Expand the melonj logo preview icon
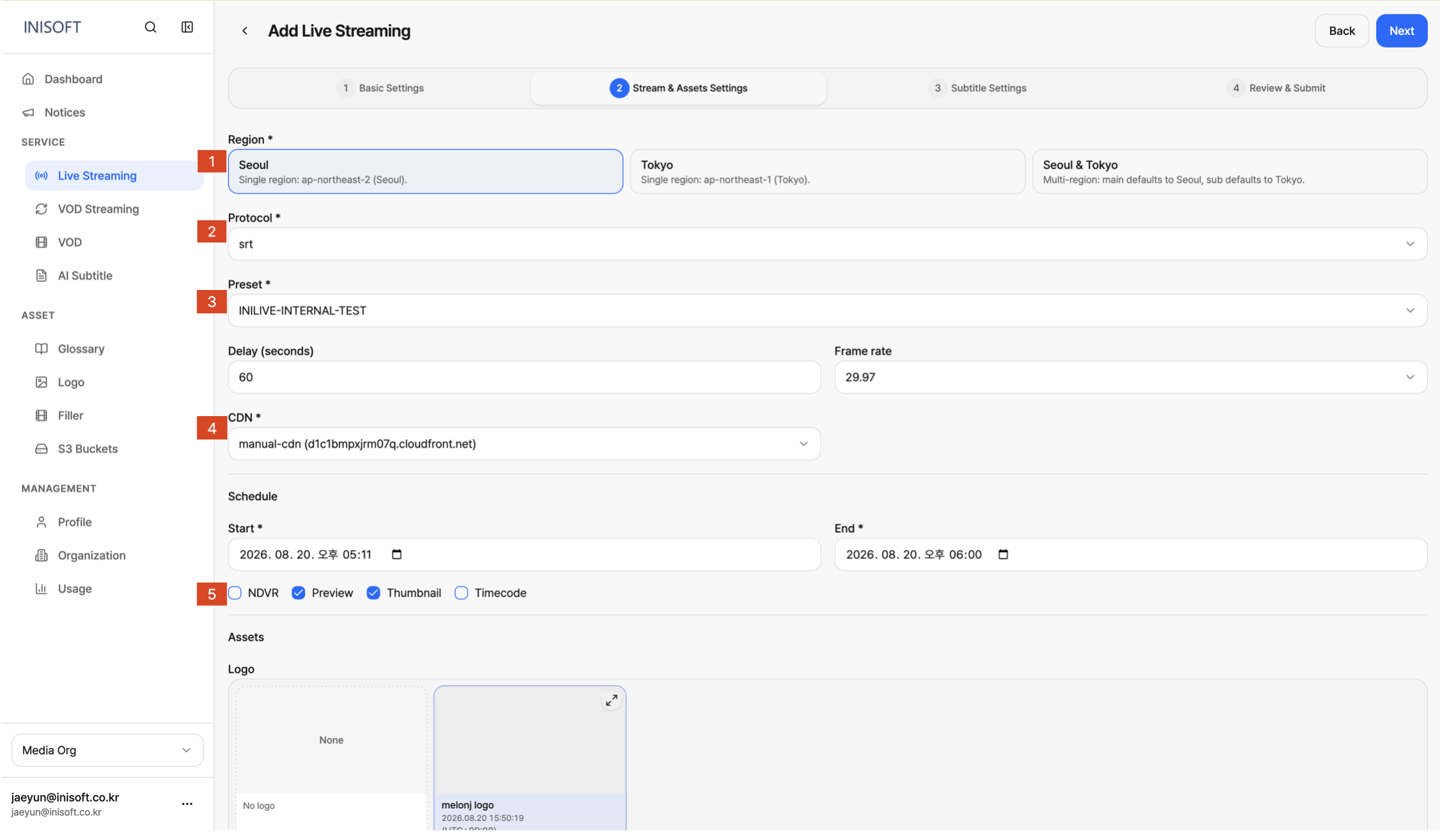This screenshot has height=840, width=1440. pyautogui.click(x=611, y=700)
